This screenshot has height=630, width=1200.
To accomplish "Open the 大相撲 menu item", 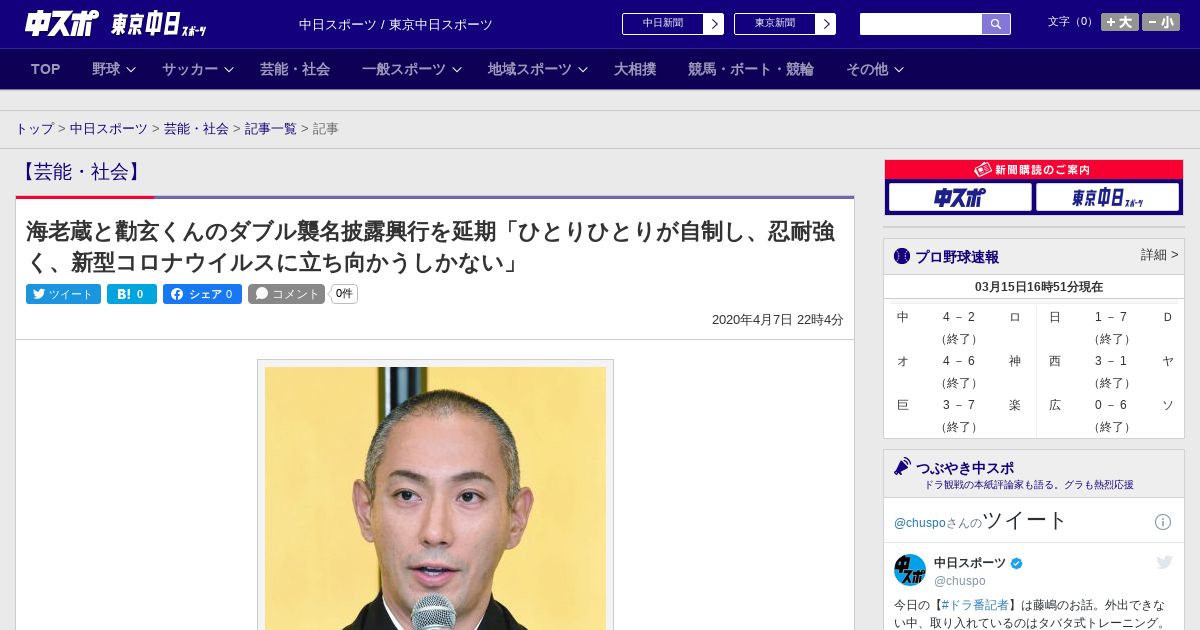I will (x=635, y=69).
